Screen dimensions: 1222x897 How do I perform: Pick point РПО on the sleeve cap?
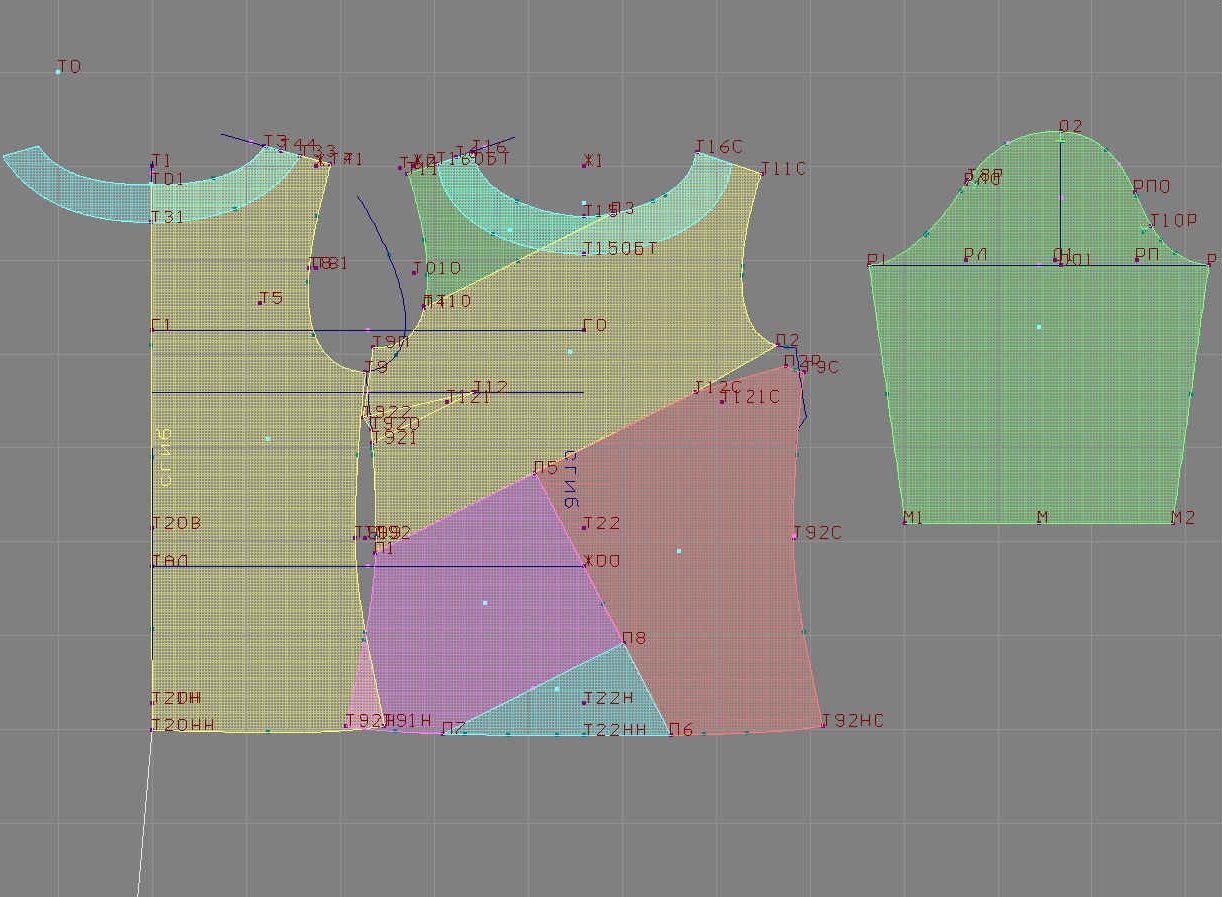(x=1134, y=192)
